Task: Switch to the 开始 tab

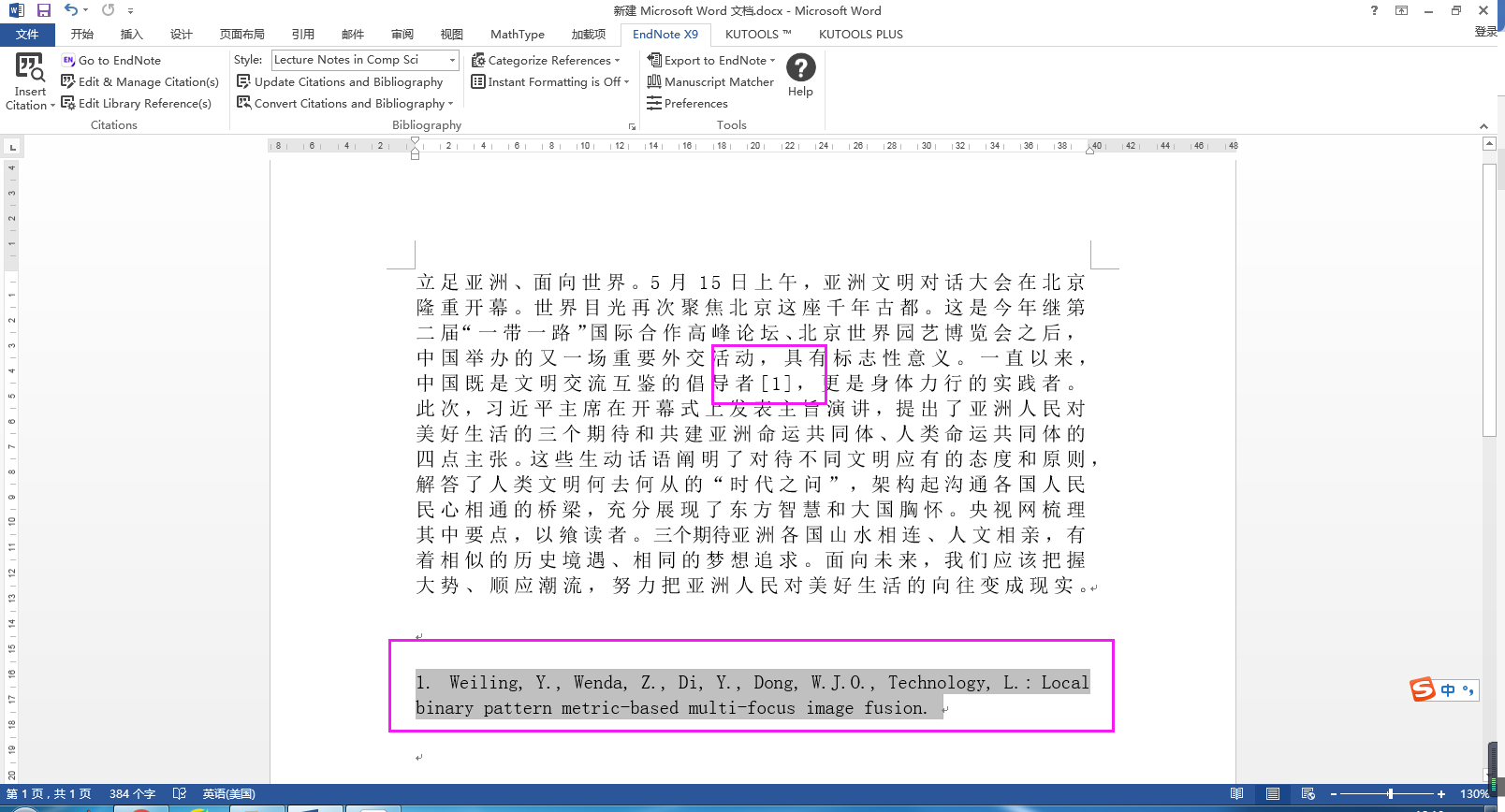Action: click(82, 35)
